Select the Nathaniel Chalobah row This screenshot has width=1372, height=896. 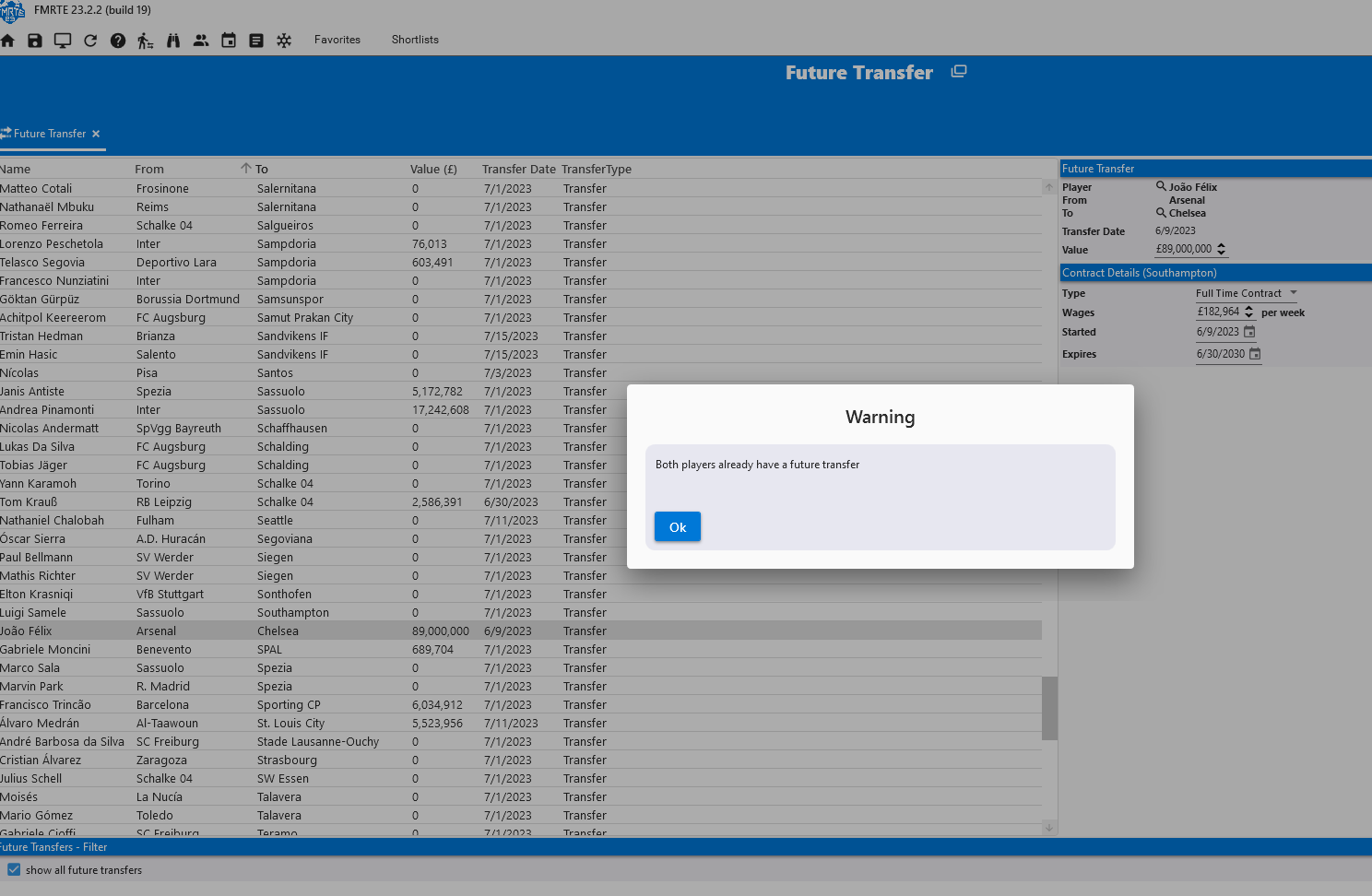[521, 520]
